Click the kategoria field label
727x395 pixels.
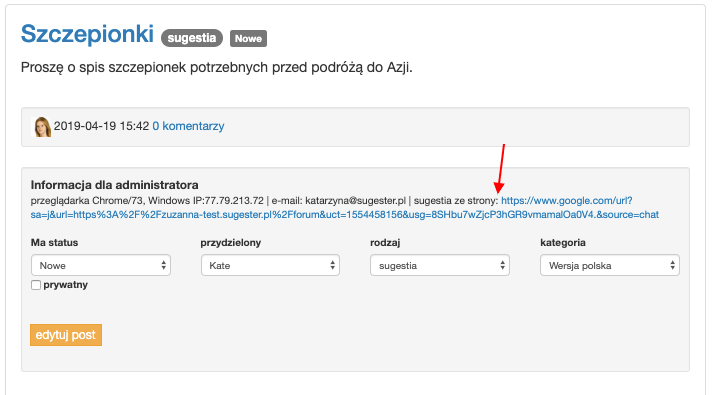coord(562,242)
